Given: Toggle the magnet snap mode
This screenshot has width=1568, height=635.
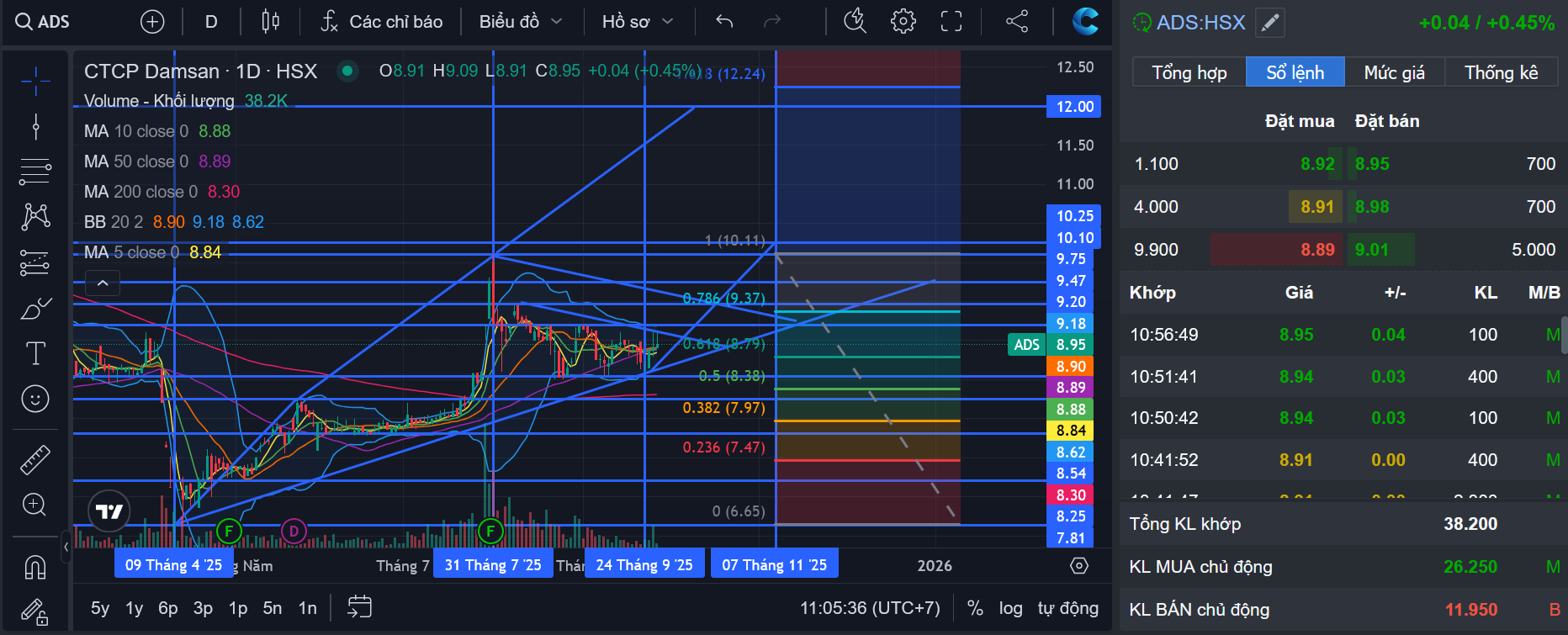Looking at the screenshot, I should click(35, 568).
